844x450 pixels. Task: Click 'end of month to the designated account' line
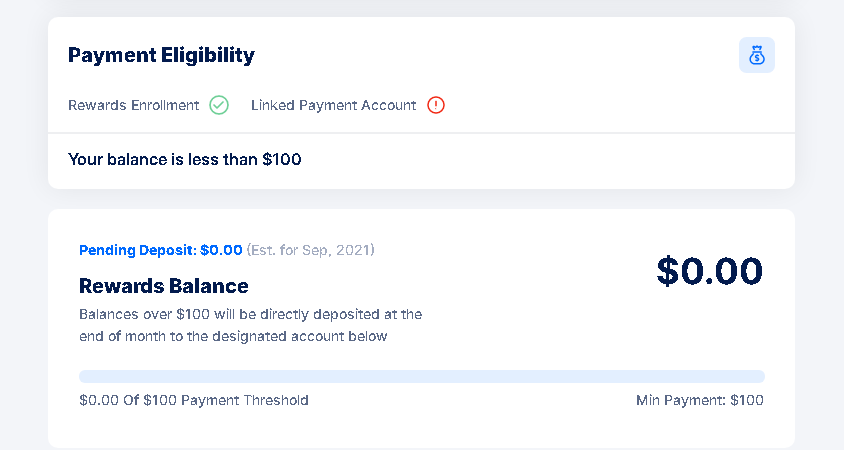(x=233, y=336)
